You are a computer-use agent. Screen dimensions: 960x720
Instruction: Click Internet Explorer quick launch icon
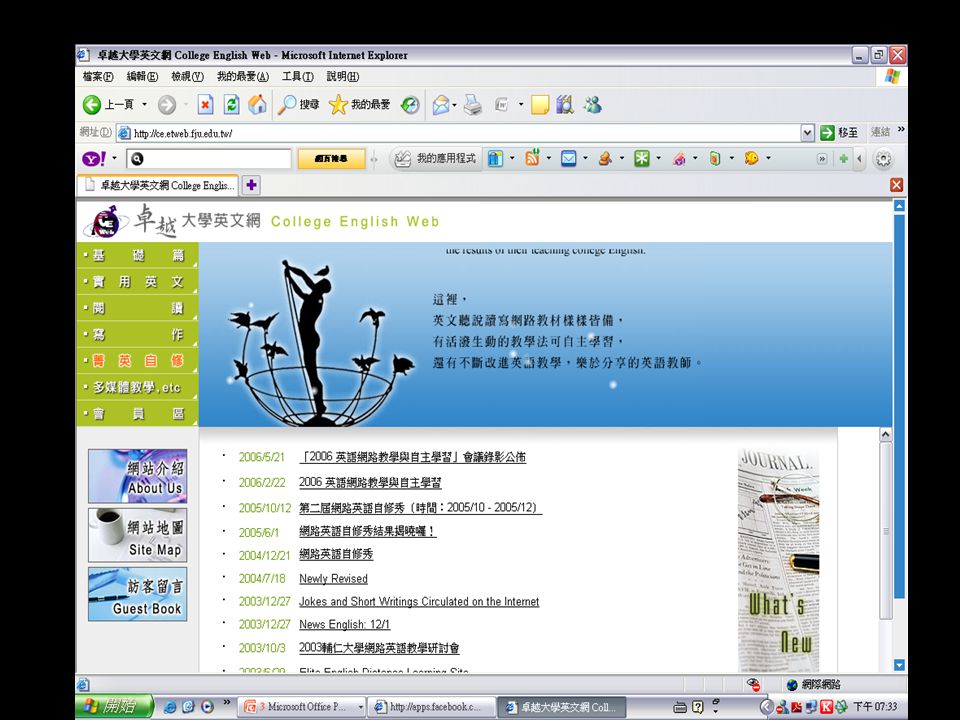click(170, 707)
